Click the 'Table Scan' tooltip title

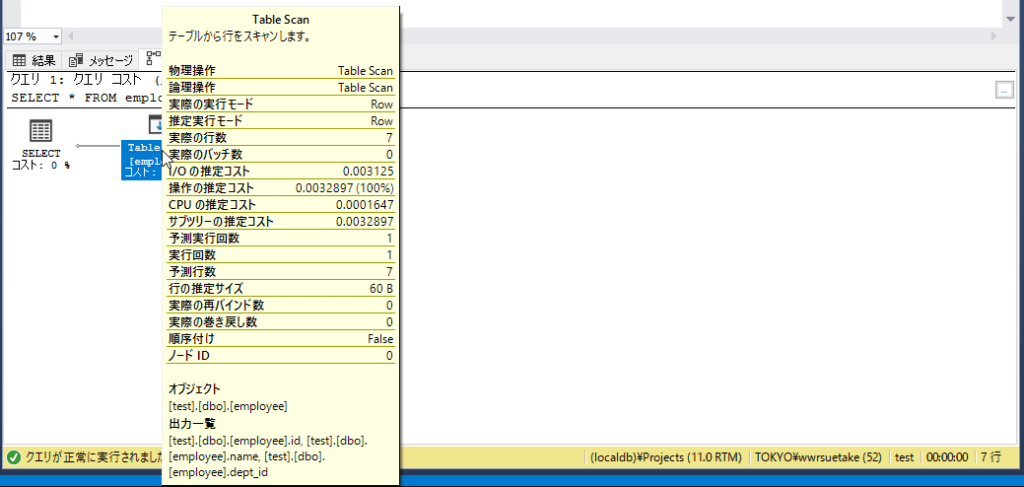[281, 20]
